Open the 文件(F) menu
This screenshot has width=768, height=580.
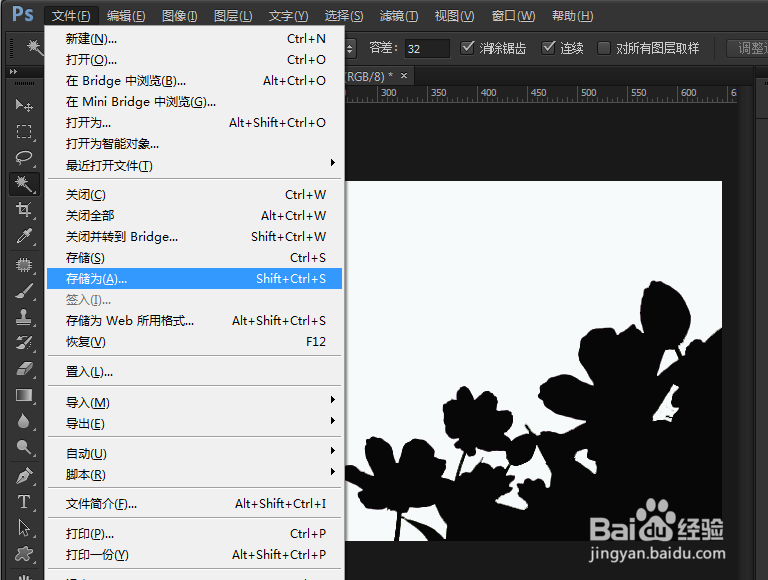(71, 16)
